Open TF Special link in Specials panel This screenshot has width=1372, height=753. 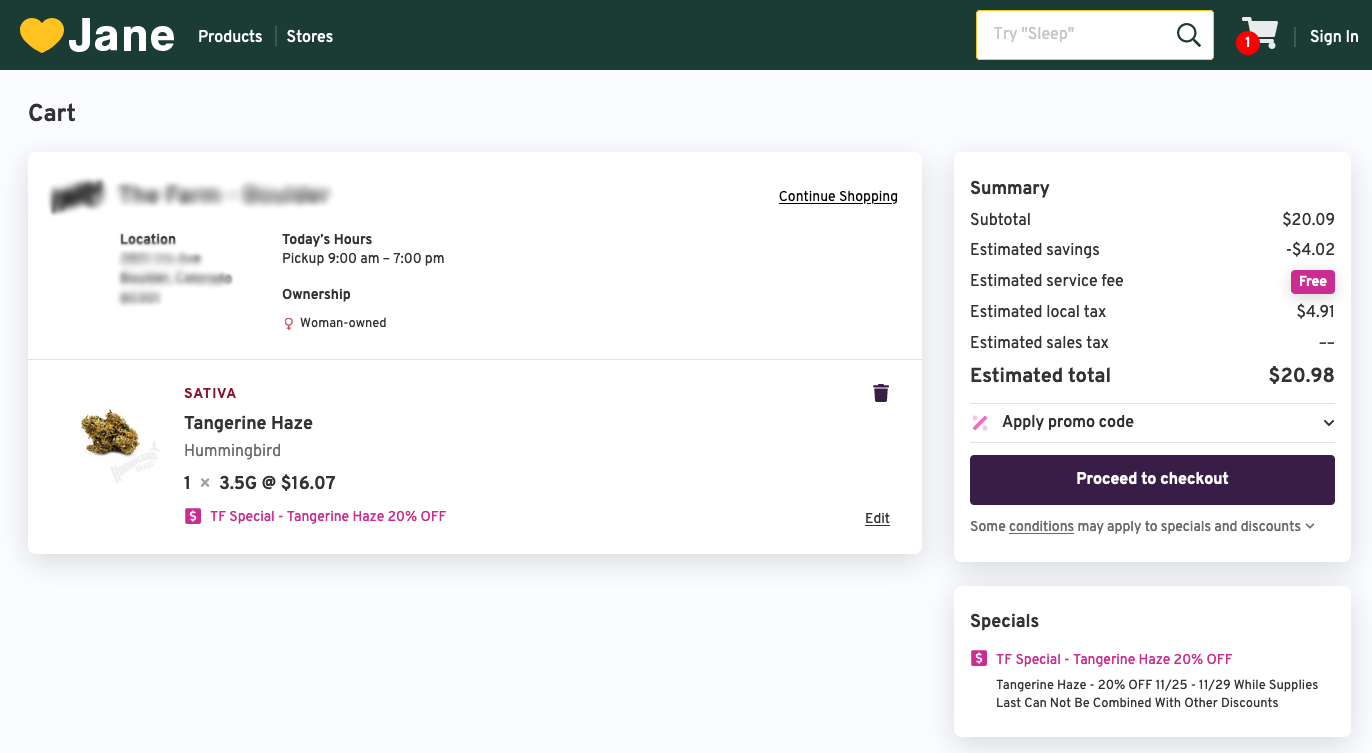[1114, 659]
